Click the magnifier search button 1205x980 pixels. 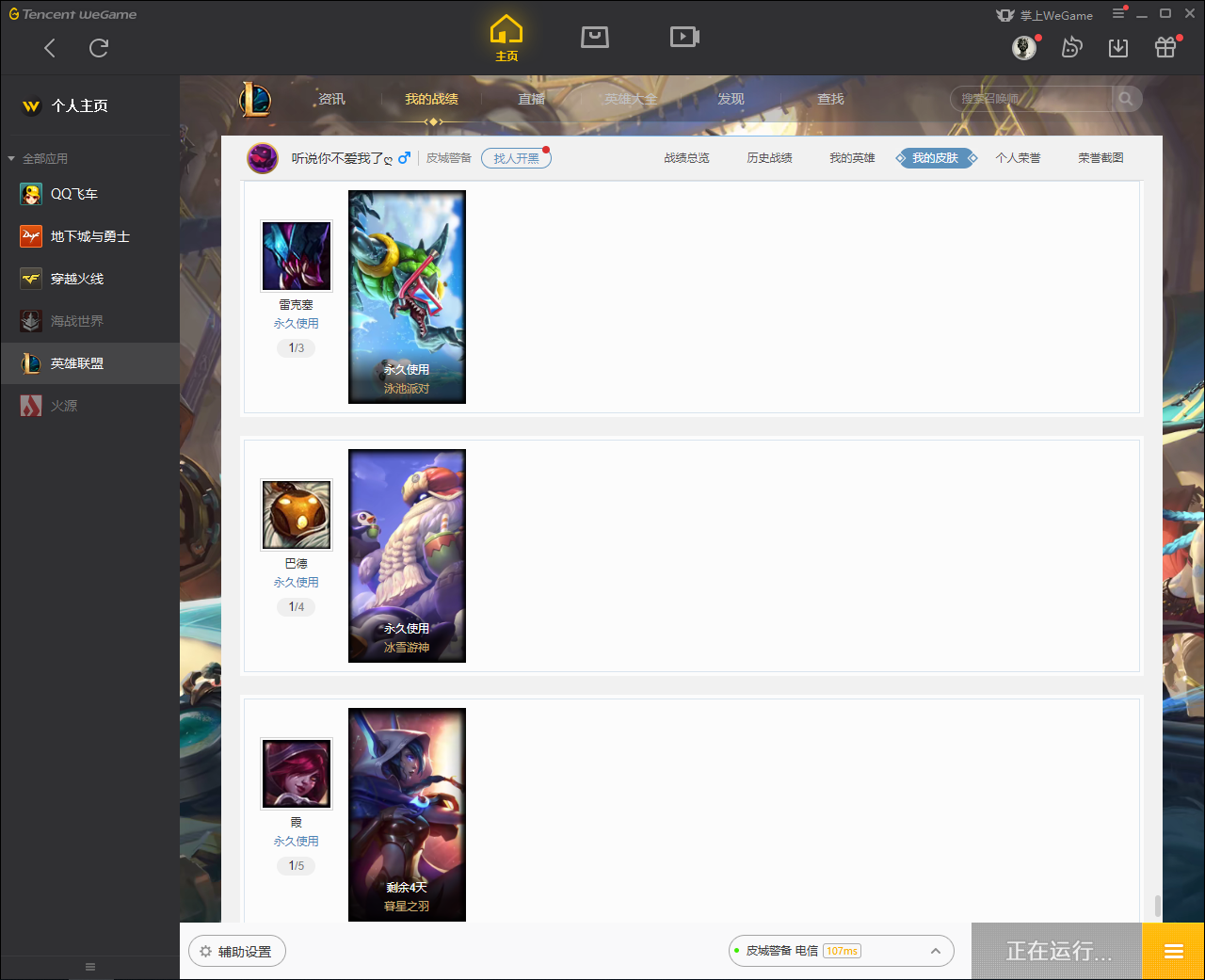click(1126, 99)
